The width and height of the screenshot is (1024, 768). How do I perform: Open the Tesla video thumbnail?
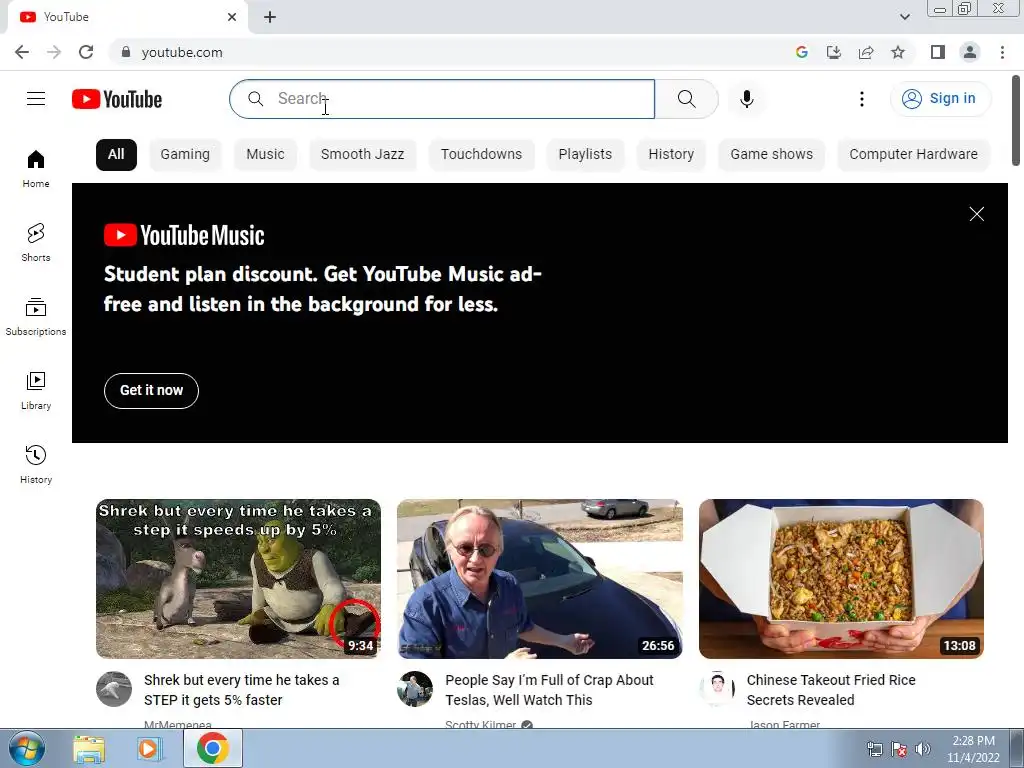click(539, 579)
